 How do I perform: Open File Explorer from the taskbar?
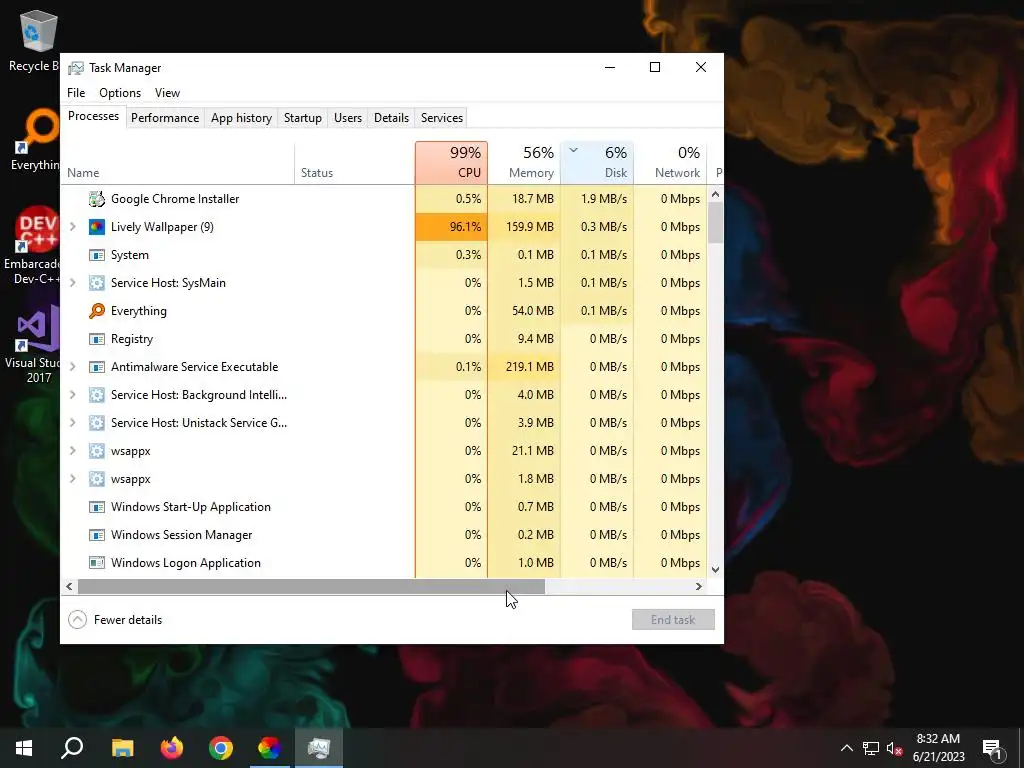122,748
